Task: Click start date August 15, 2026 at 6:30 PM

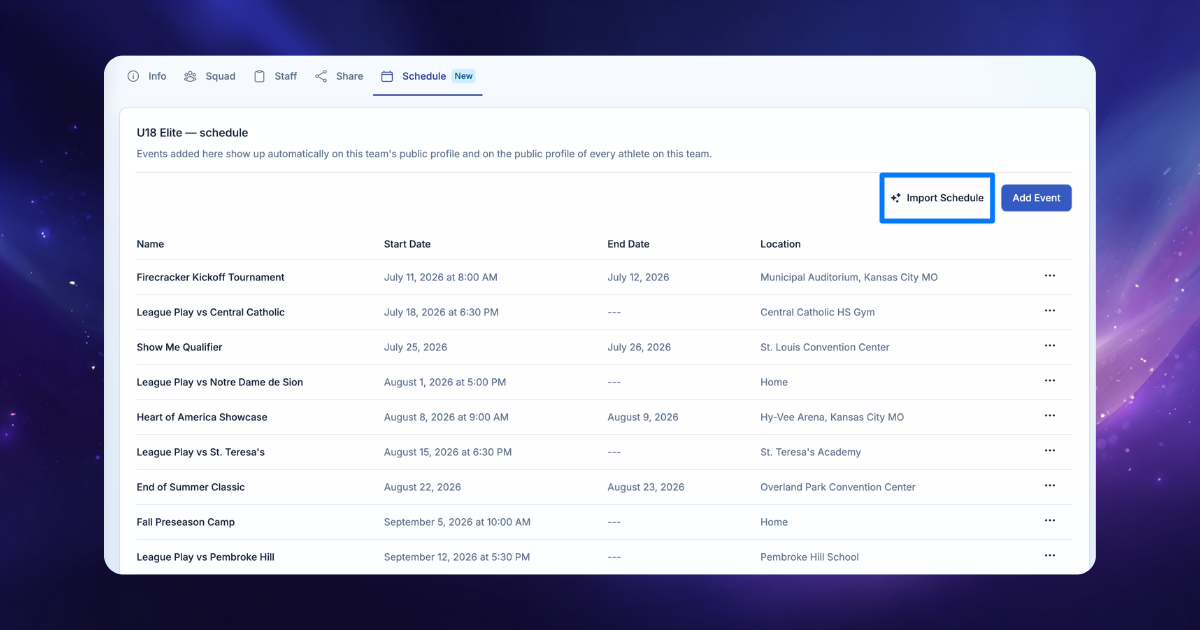Action: (448, 452)
